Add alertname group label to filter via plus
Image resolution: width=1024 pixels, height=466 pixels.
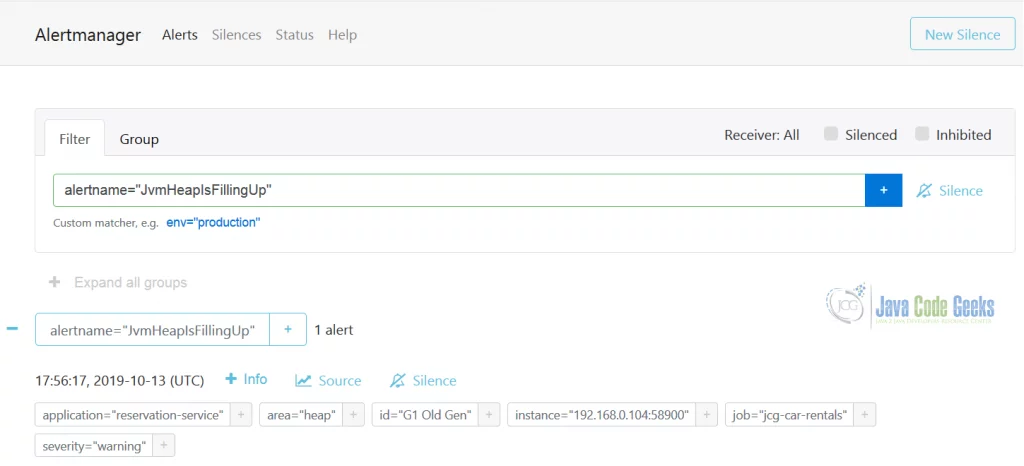point(288,330)
